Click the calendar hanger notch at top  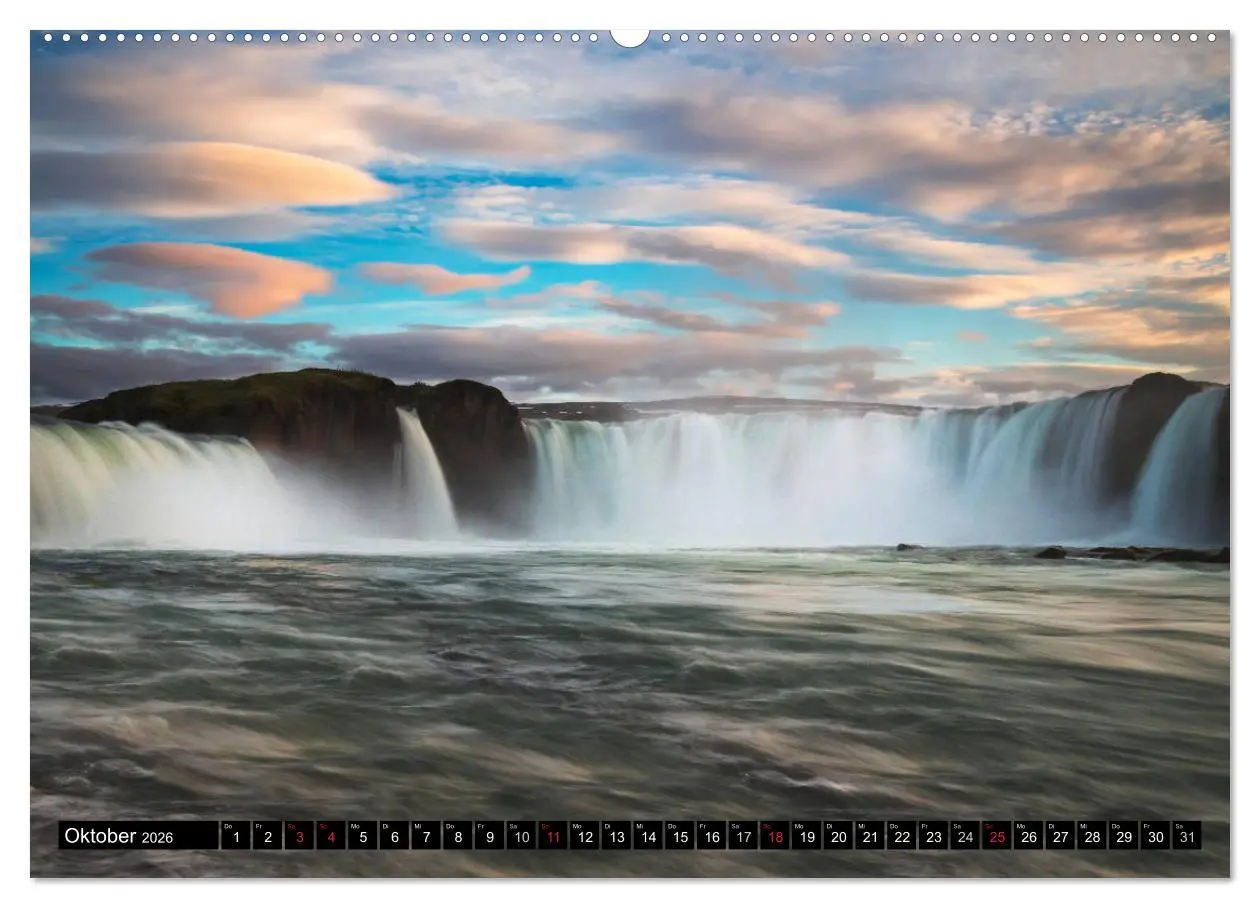point(630,37)
